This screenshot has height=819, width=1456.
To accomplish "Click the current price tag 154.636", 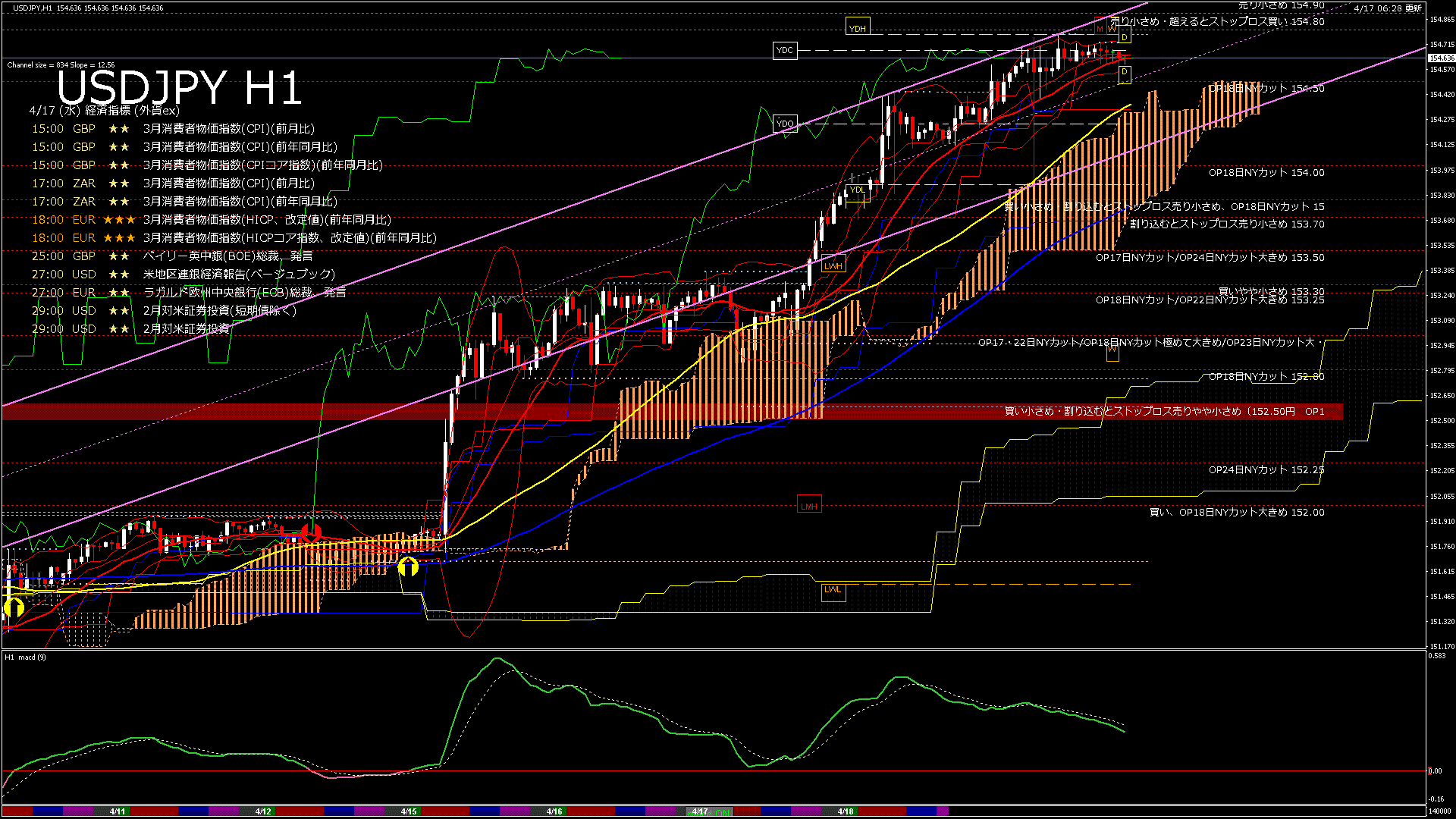I will click(x=1441, y=58).
